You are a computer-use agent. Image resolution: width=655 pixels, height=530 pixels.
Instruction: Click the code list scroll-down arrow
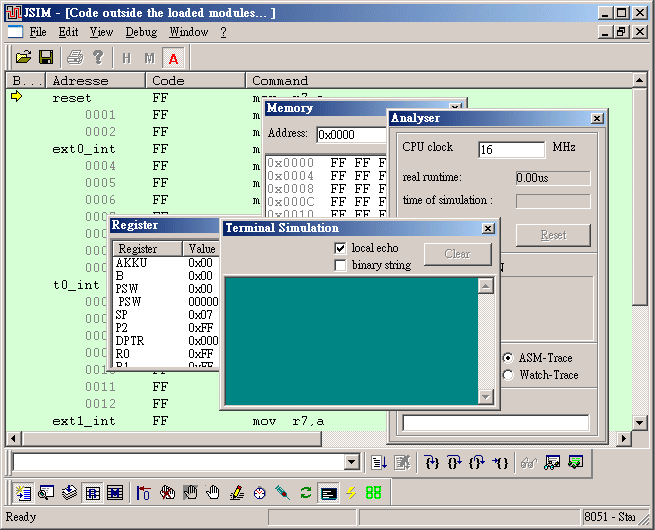(640, 423)
